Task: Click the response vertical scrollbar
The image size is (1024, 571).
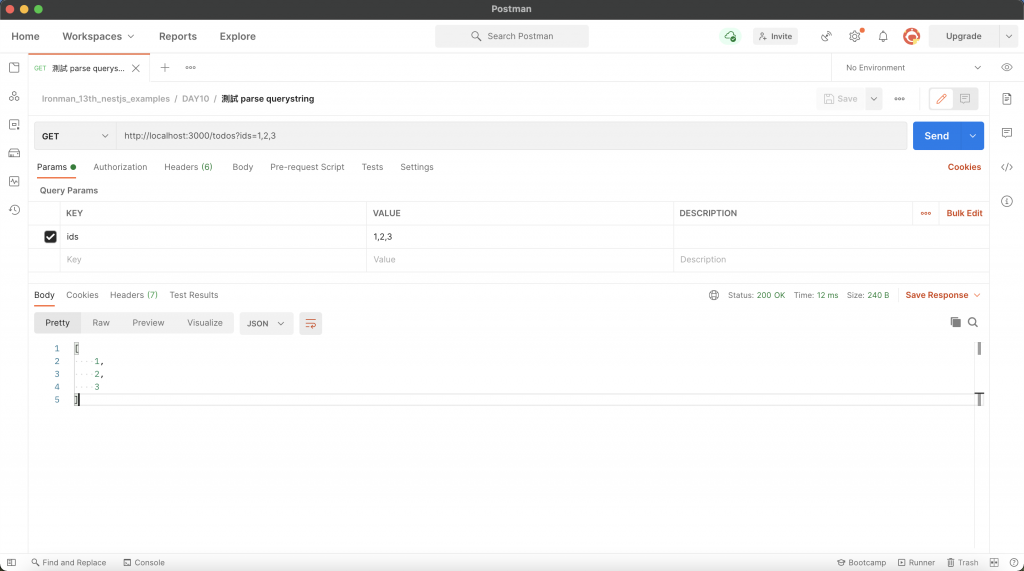Action: [x=978, y=349]
